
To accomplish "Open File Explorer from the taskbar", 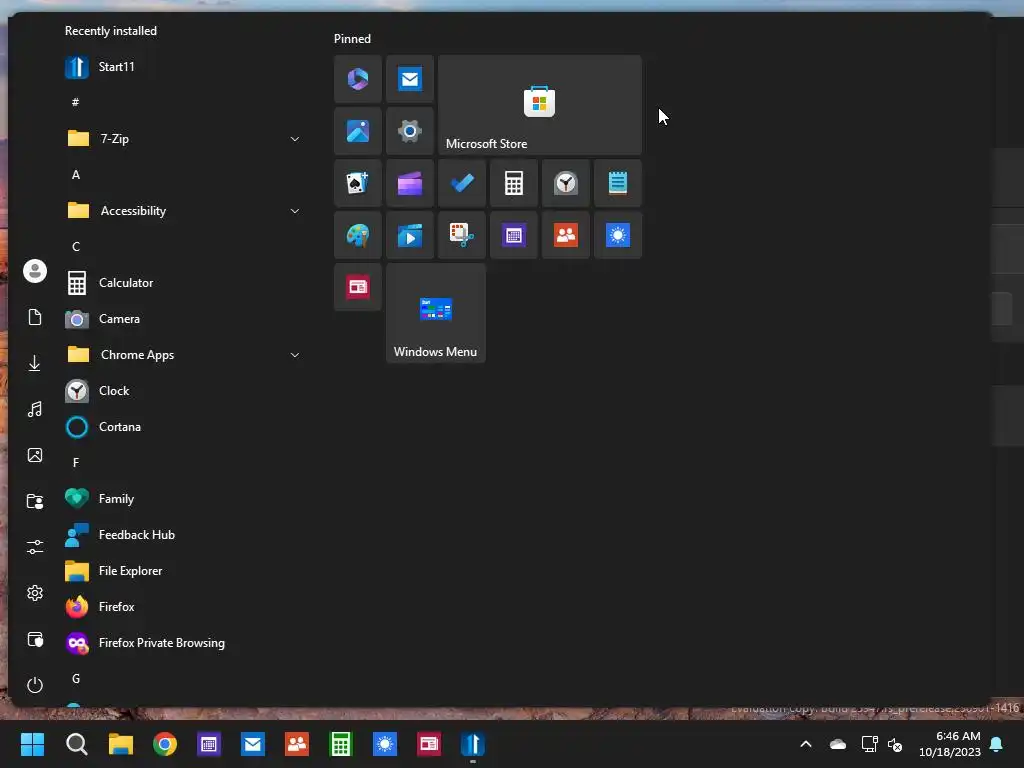I will 121,744.
